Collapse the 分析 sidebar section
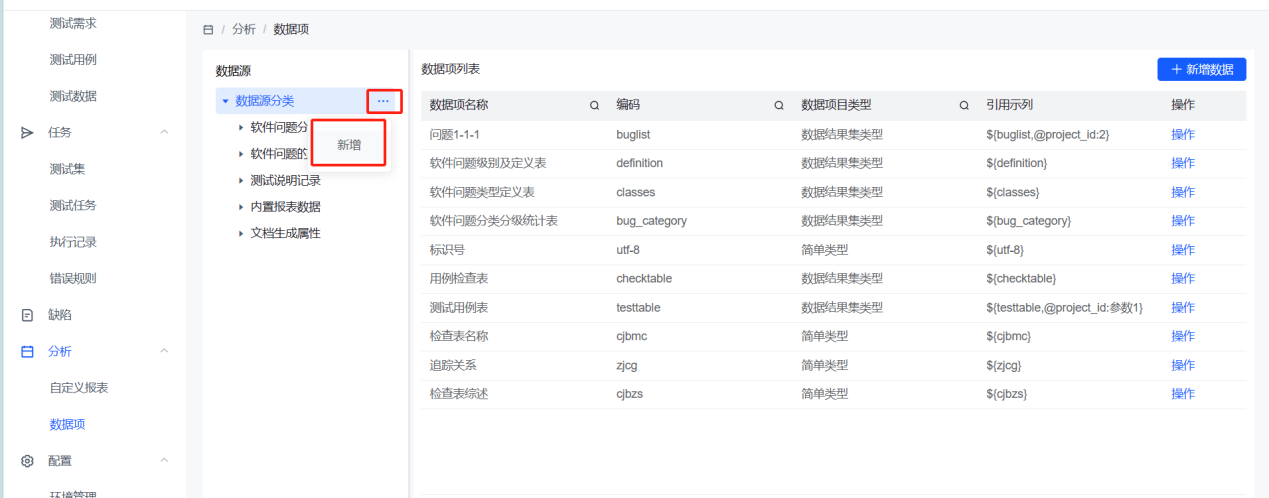Image resolution: width=1269 pixels, height=498 pixels. point(164,351)
